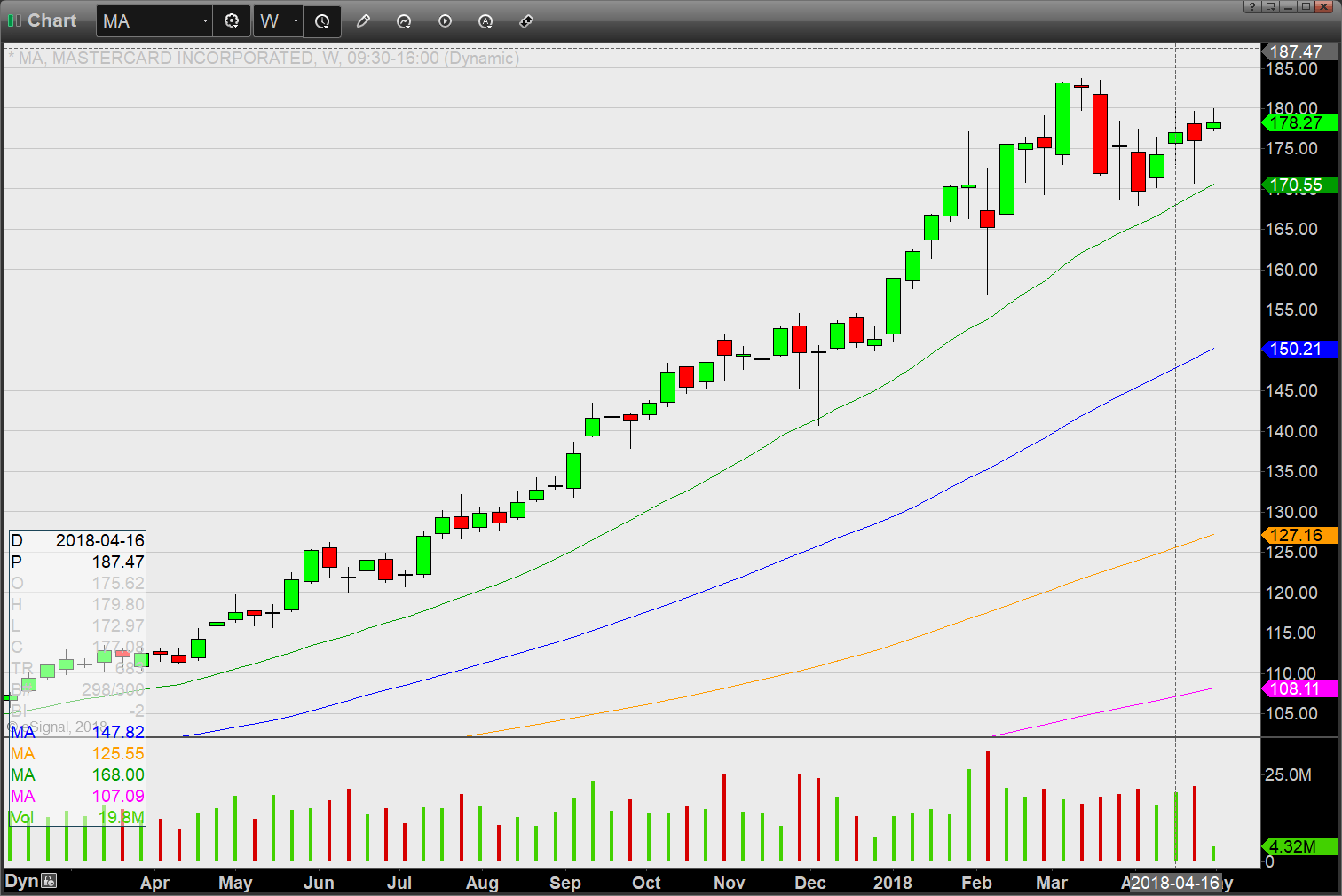Click the P 187.47 price row
The image size is (1342, 896).
coord(77,562)
